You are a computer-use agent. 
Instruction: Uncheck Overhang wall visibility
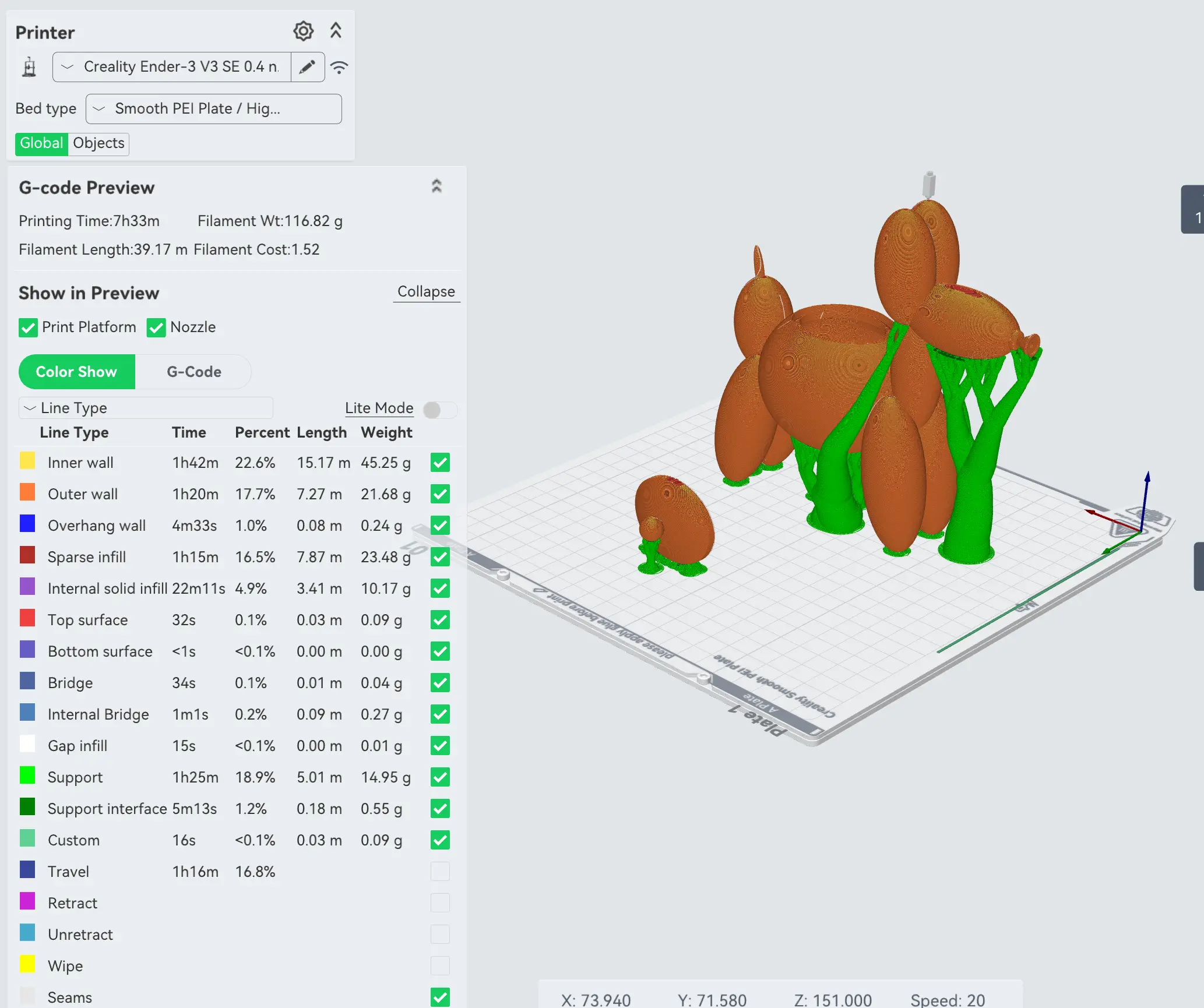pos(440,526)
